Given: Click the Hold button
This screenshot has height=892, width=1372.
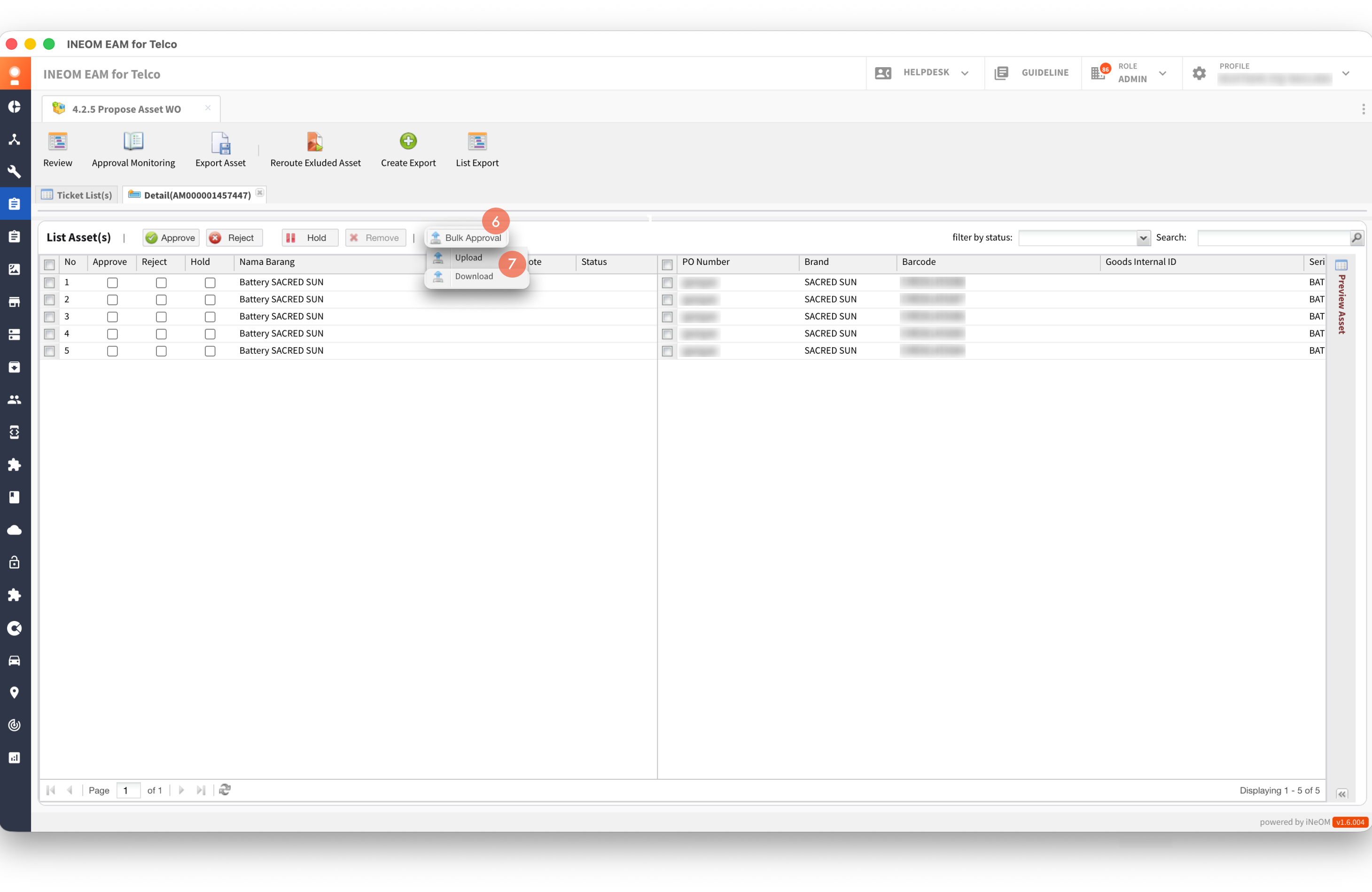Looking at the screenshot, I should tap(310, 238).
